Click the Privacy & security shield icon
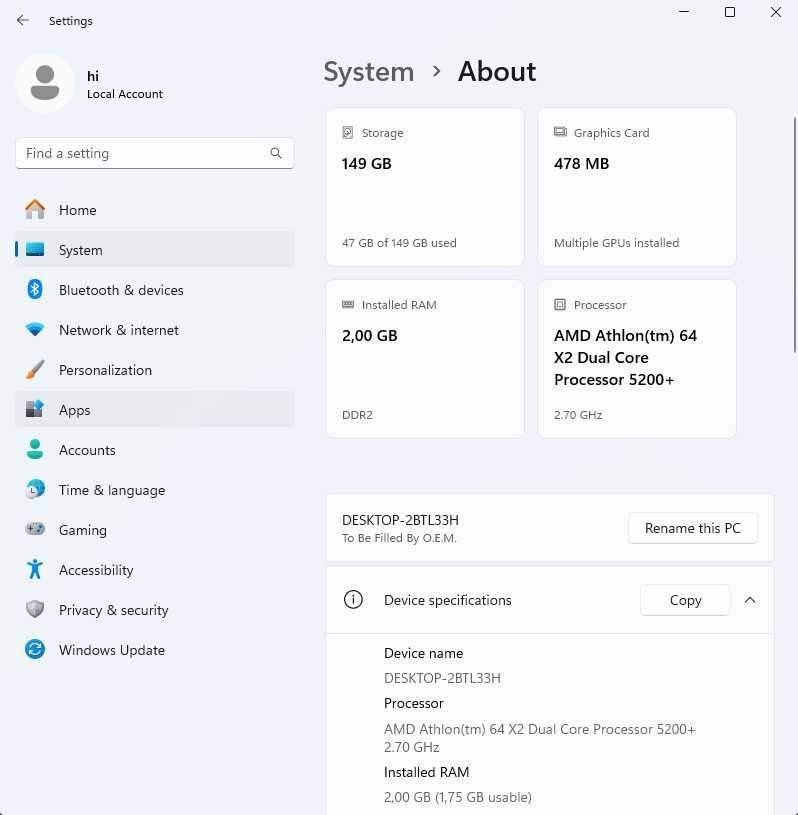The image size is (798, 815). tap(35, 609)
